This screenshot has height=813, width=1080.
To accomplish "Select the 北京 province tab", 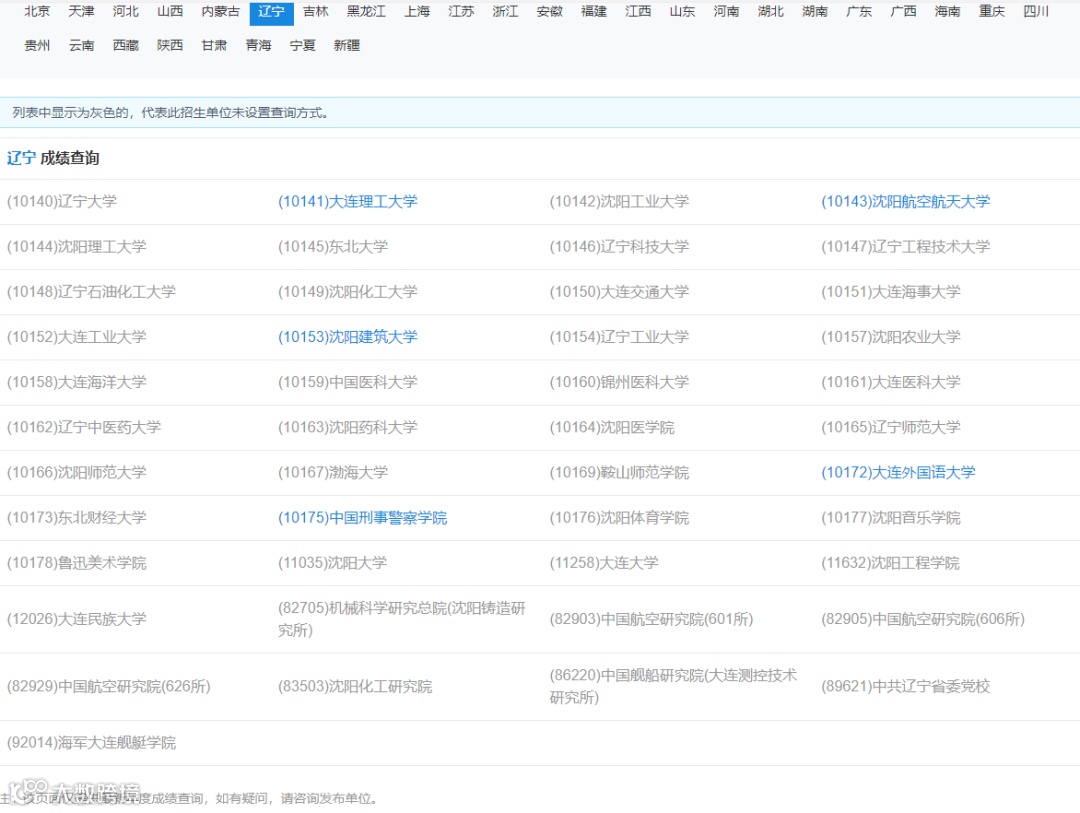I will [x=37, y=12].
